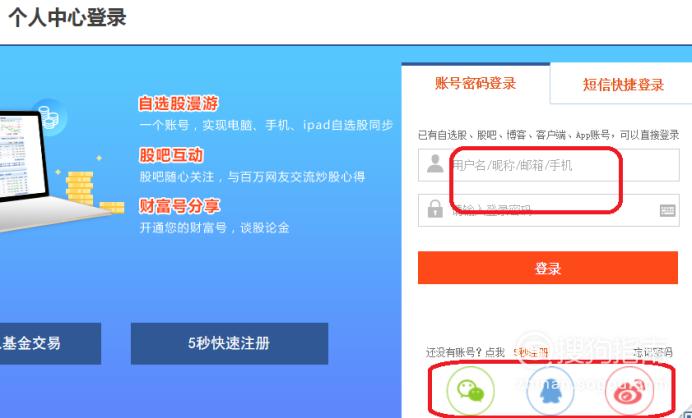Click the 股吧互动 heading
The image size is (692, 418).
pos(171,155)
